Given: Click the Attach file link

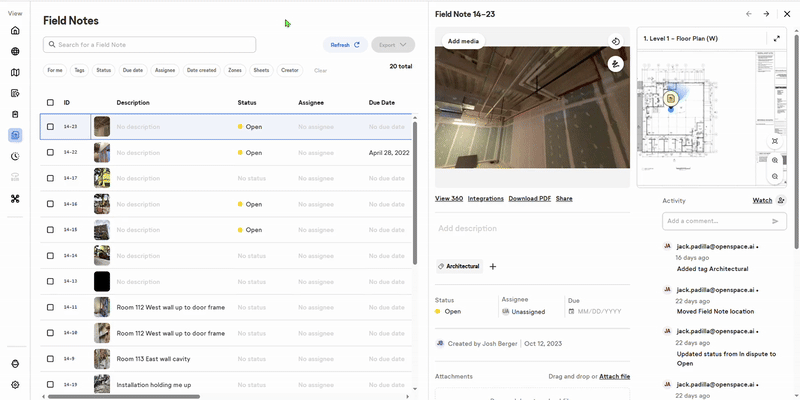Looking at the screenshot, I should pos(614,377).
